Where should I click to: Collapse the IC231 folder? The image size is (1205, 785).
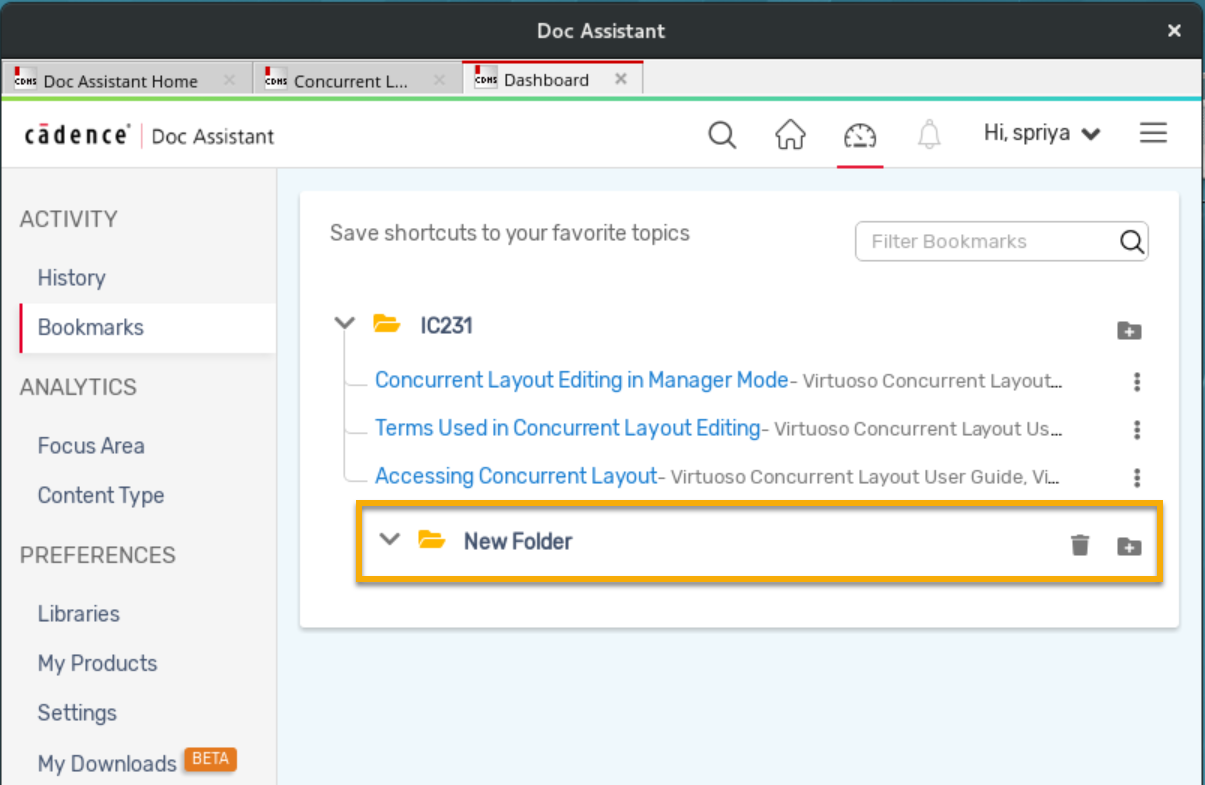pos(345,323)
